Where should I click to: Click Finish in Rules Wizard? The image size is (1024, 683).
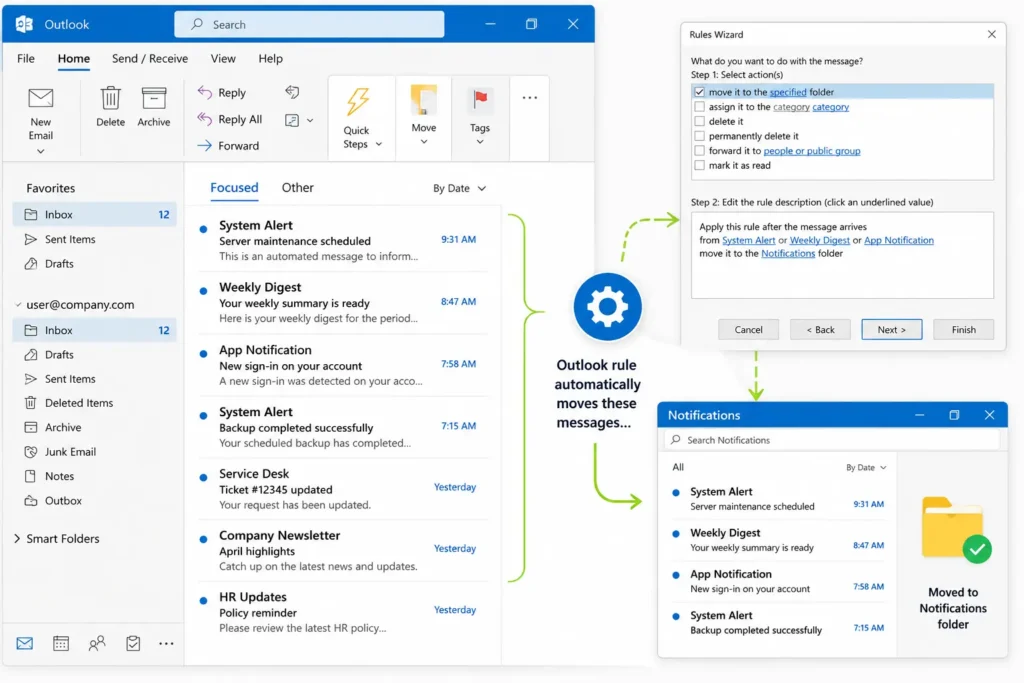963,330
